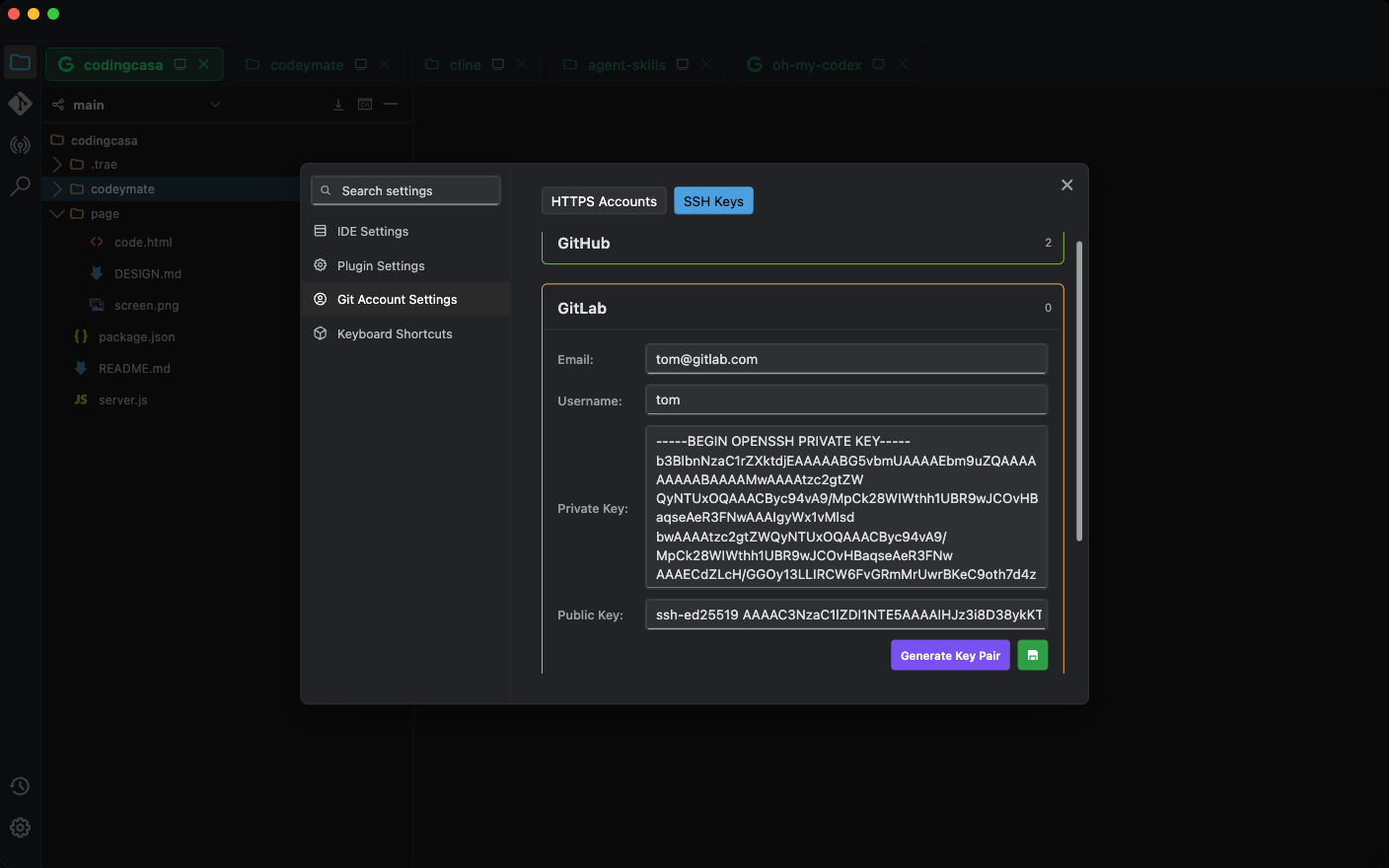The image size is (1389, 868).
Task: Open the settings gear icon in sidebar
Action: tap(20, 828)
